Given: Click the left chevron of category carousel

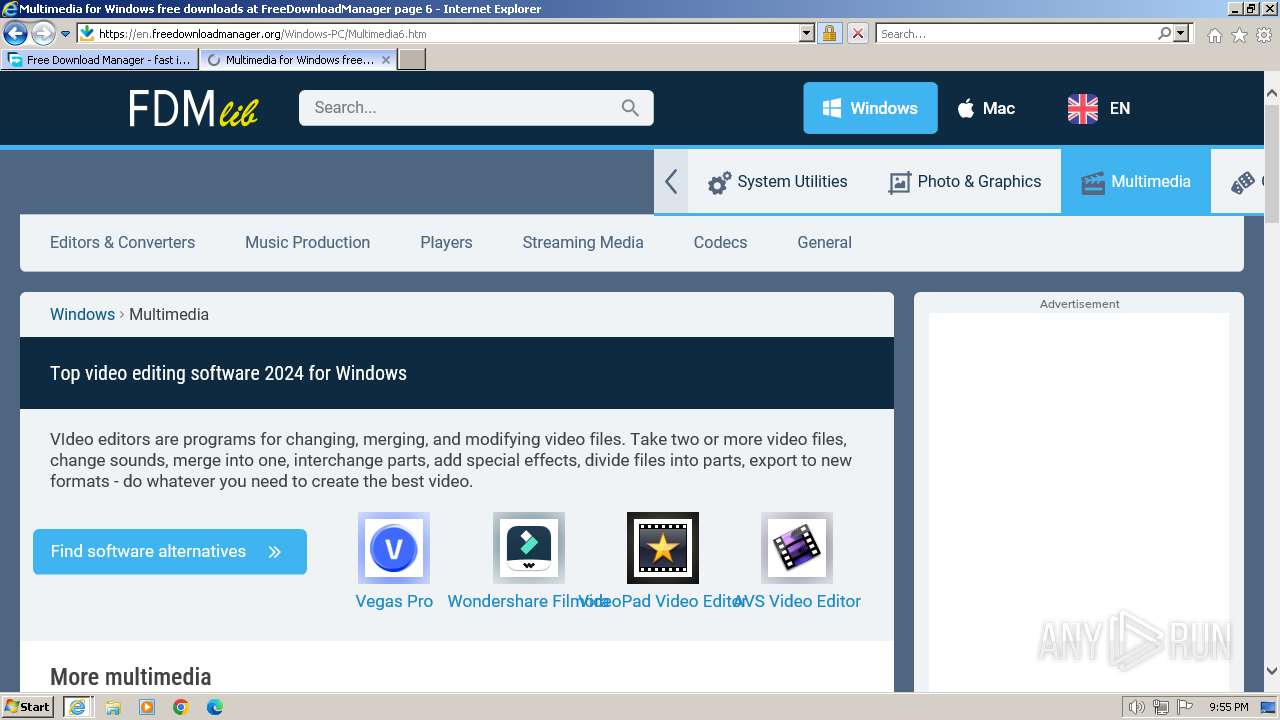Looking at the screenshot, I should 671,181.
